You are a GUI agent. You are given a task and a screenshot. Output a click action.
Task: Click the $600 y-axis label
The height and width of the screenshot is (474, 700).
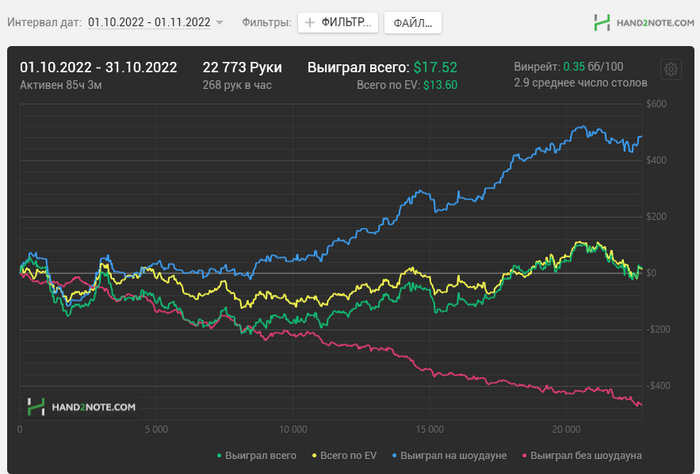click(656, 104)
